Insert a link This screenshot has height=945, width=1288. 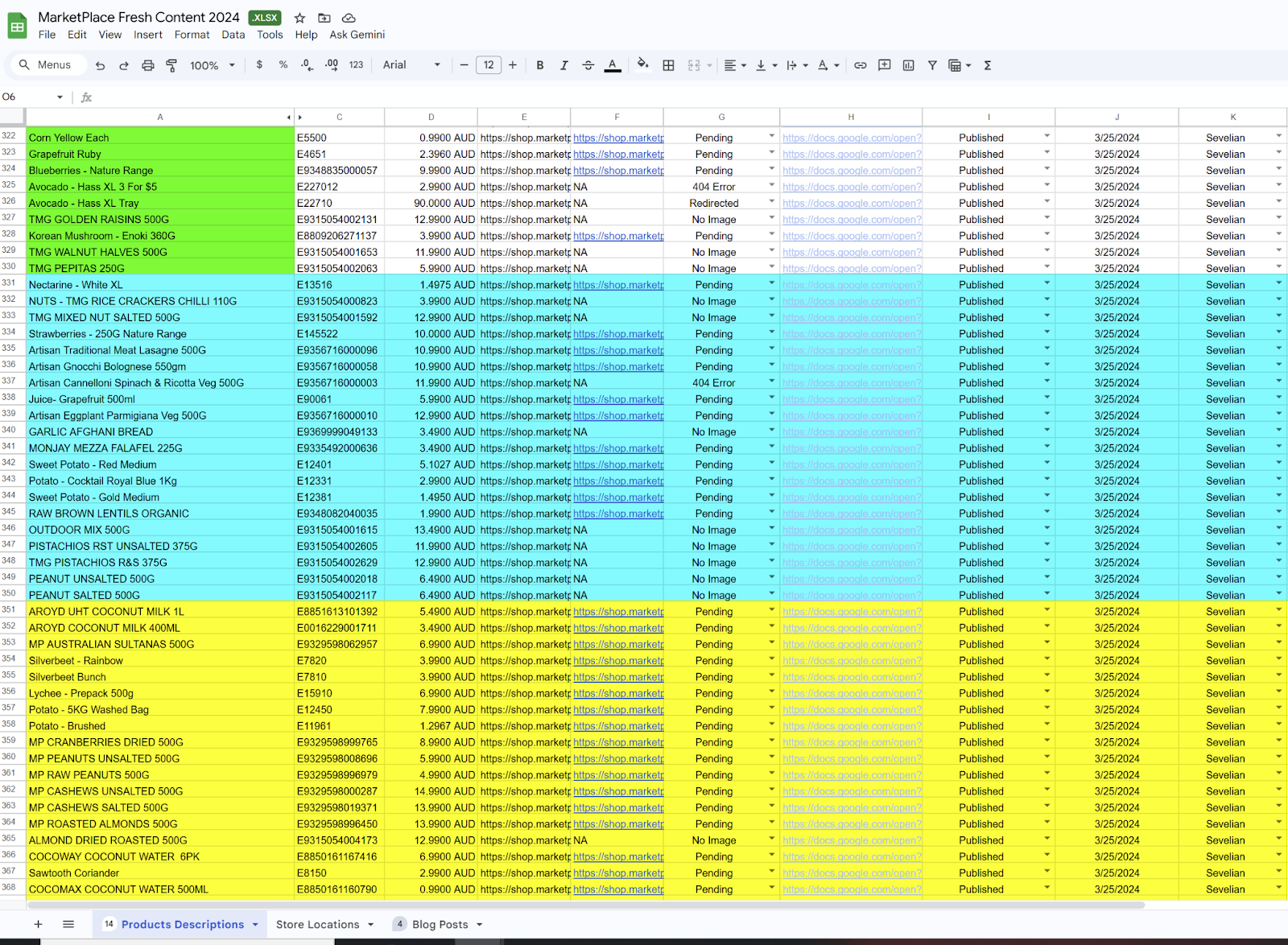861,65
